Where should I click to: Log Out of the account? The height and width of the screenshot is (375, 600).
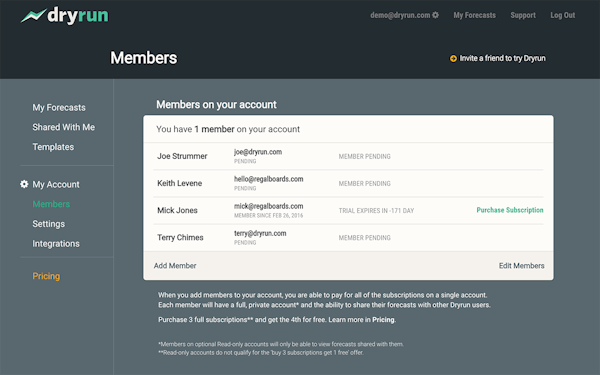click(562, 15)
